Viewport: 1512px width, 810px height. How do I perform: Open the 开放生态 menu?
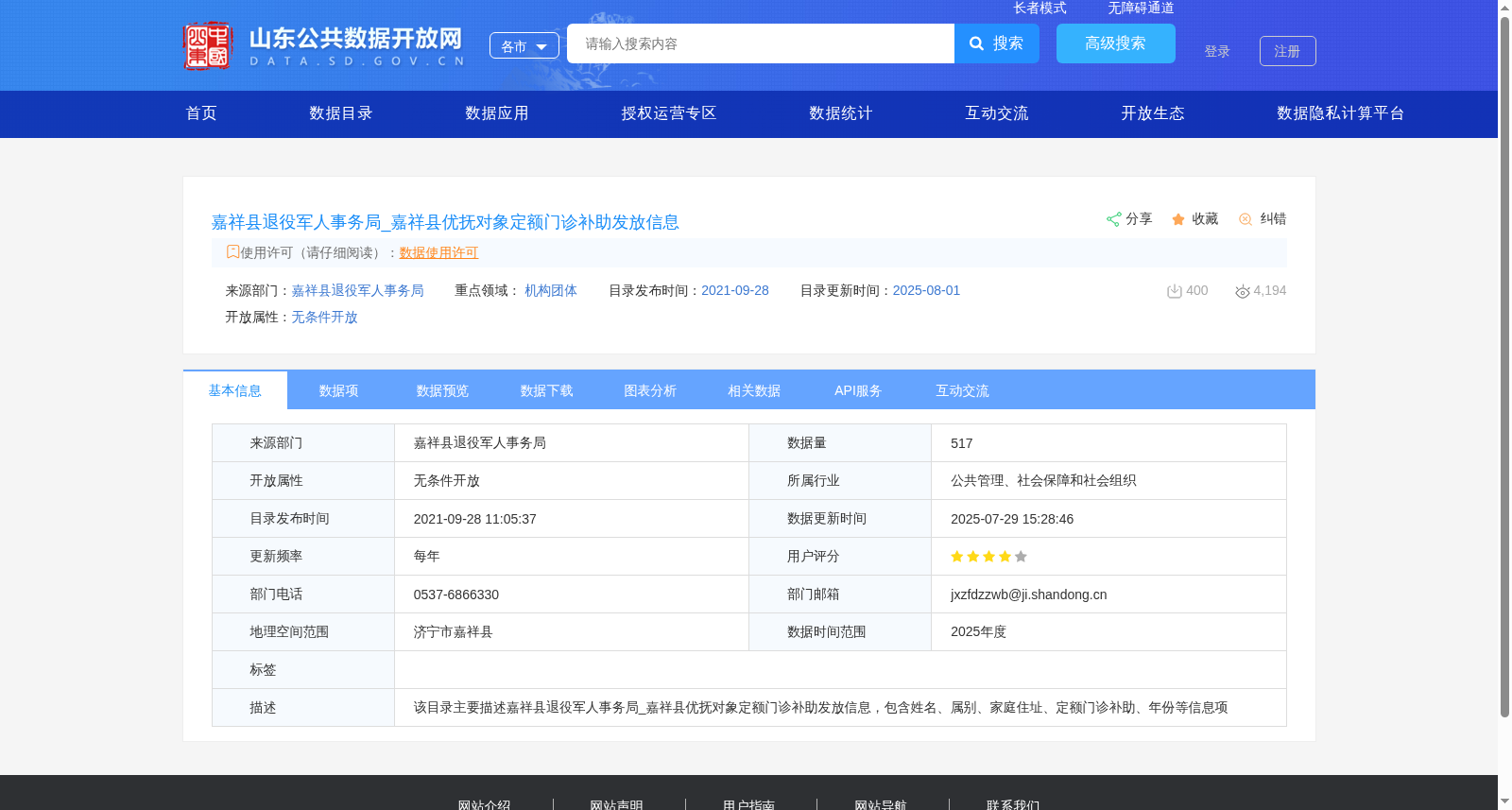[x=1153, y=113]
